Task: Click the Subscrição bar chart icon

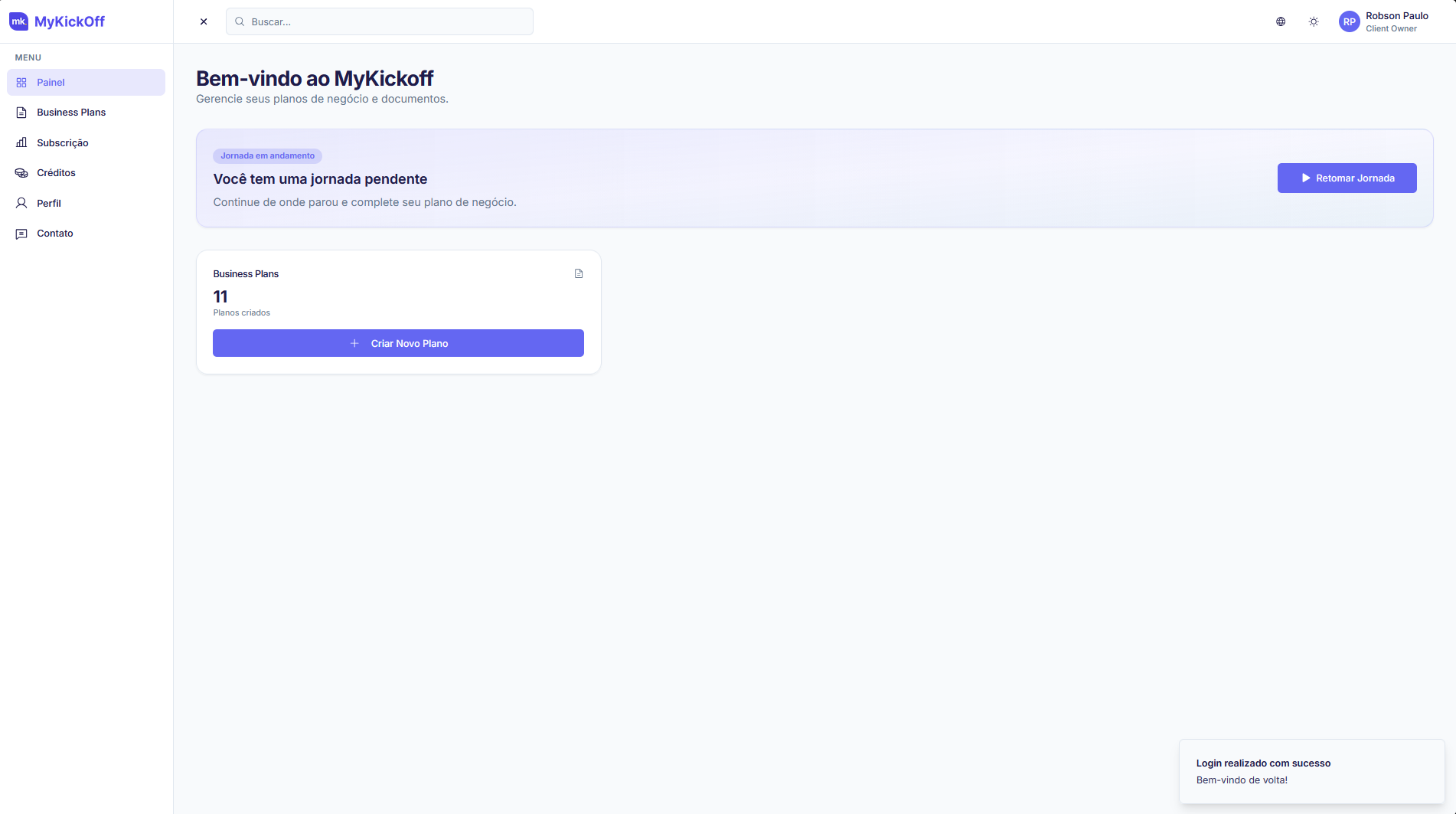Action: (21, 142)
